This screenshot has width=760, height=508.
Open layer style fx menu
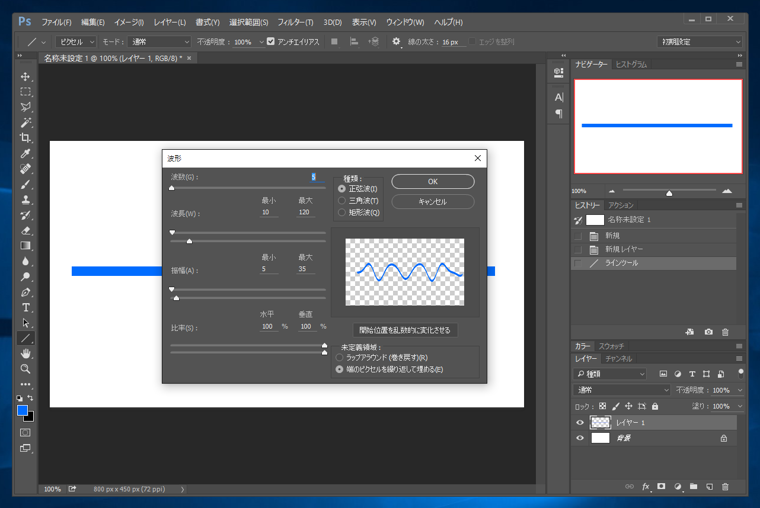(x=646, y=486)
